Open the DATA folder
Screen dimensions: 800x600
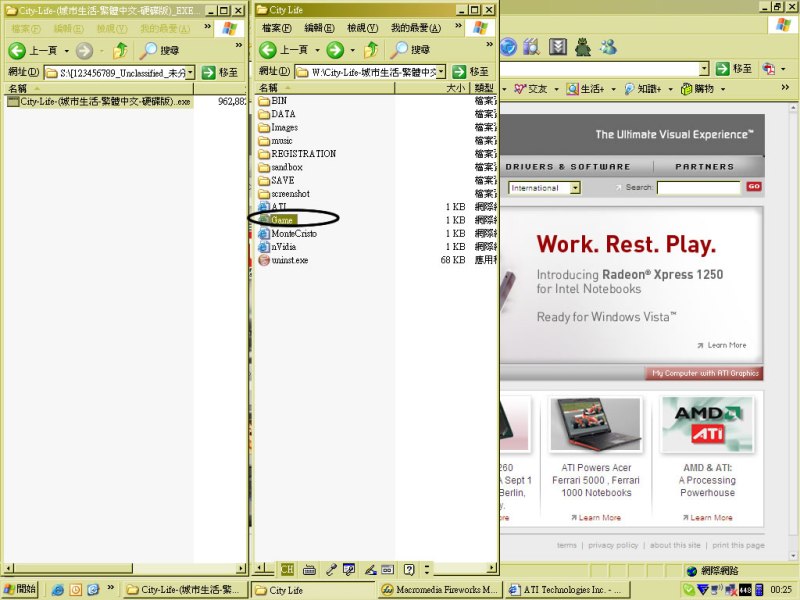[277, 114]
